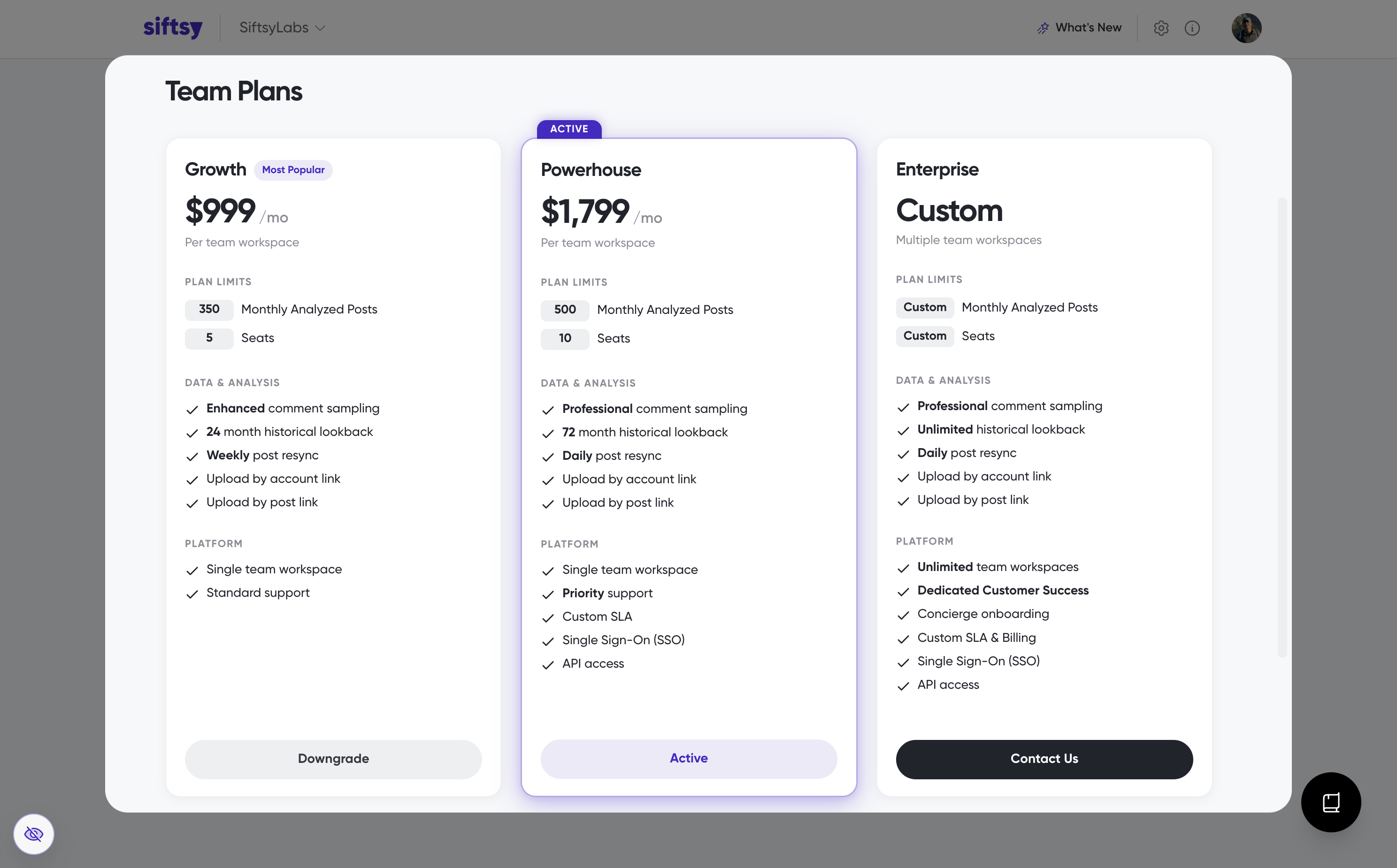This screenshot has width=1397, height=868.
Task: Click the Enterprise plan title
Action: (937, 169)
